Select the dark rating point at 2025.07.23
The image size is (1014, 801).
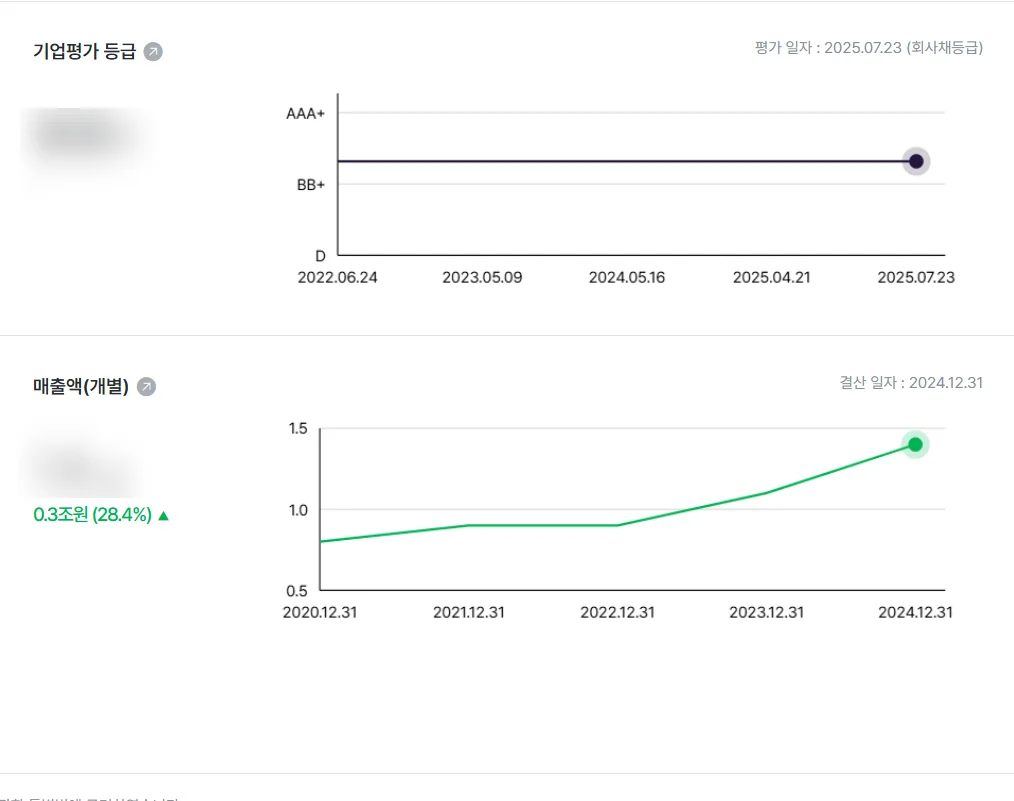click(916, 161)
